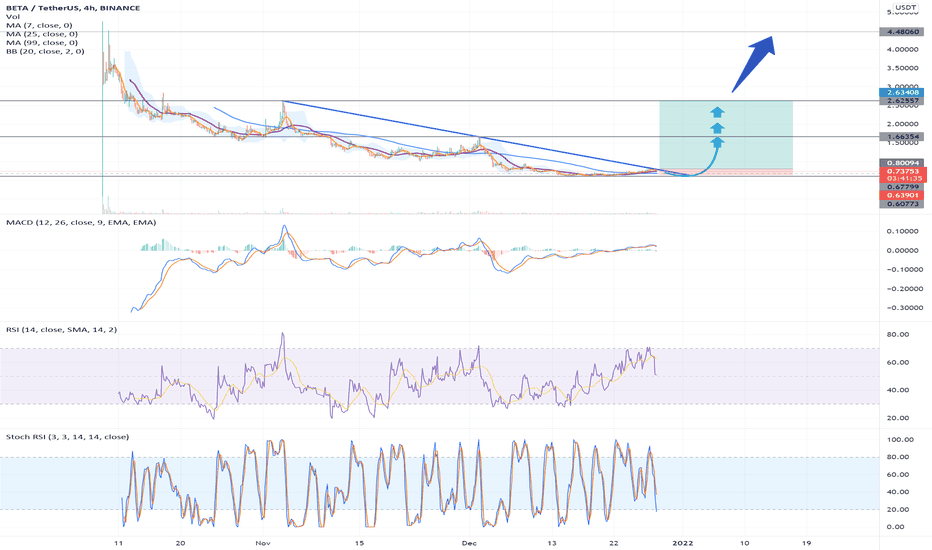
Task: Click the 80.00 value on RSI axis
Action: pyautogui.click(x=898, y=335)
